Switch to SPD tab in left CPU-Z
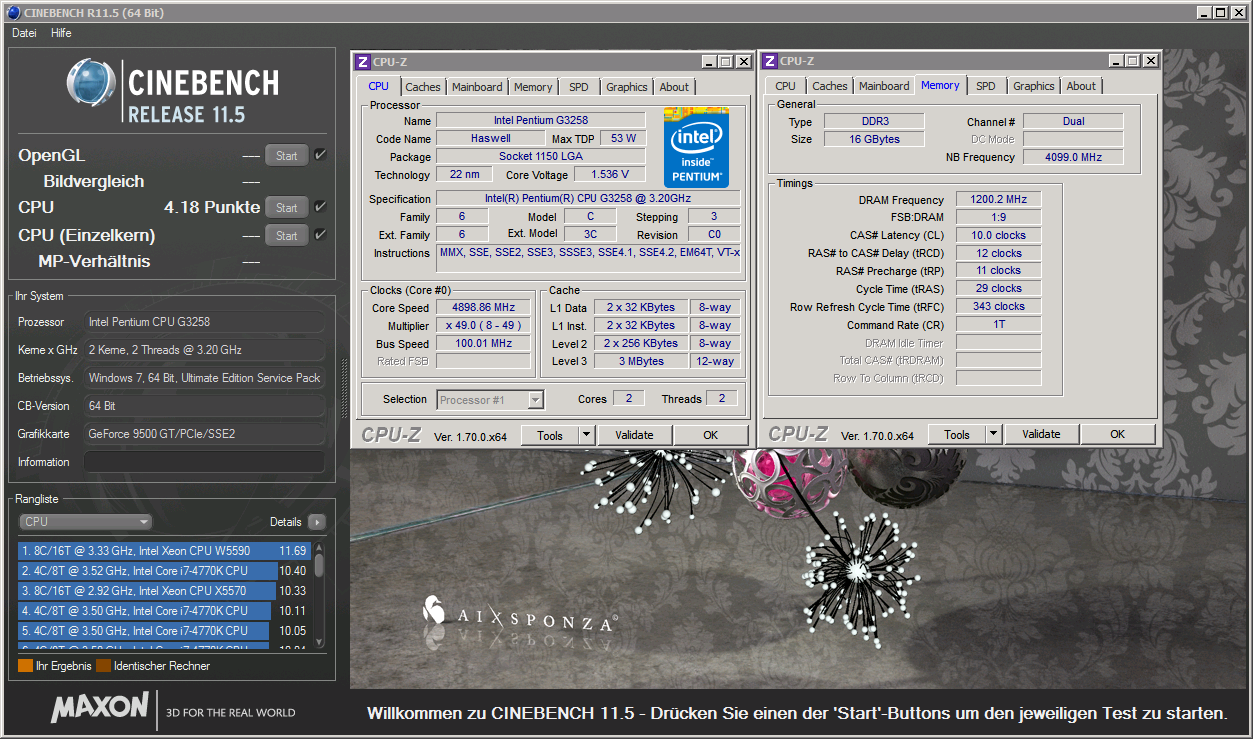 point(579,87)
